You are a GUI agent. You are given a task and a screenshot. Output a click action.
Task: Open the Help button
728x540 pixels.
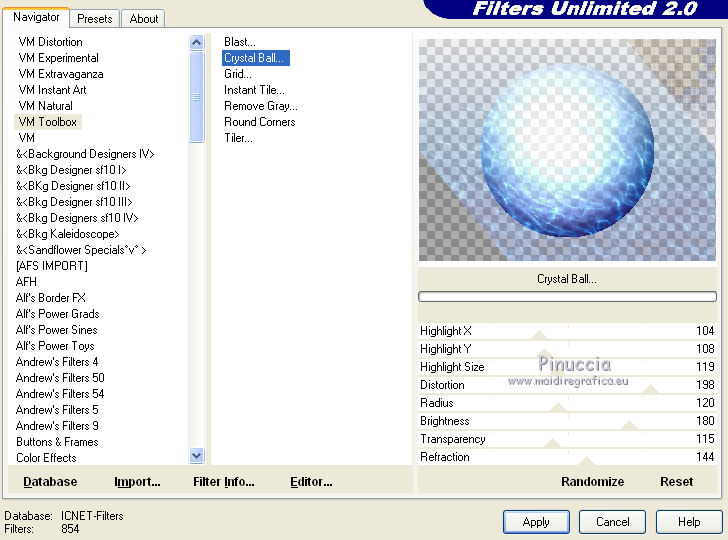tap(689, 522)
